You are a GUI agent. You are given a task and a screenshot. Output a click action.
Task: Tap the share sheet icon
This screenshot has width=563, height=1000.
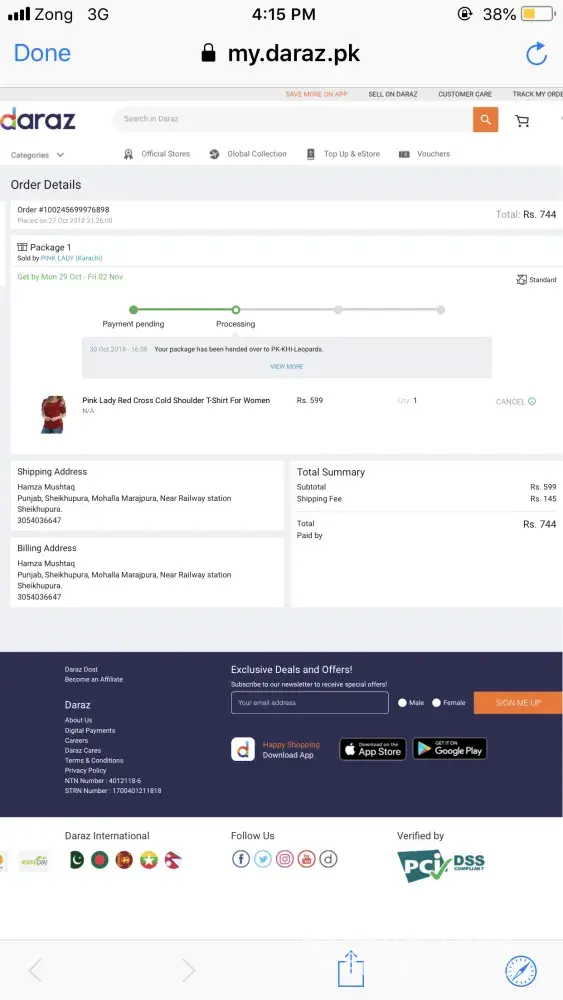[351, 969]
